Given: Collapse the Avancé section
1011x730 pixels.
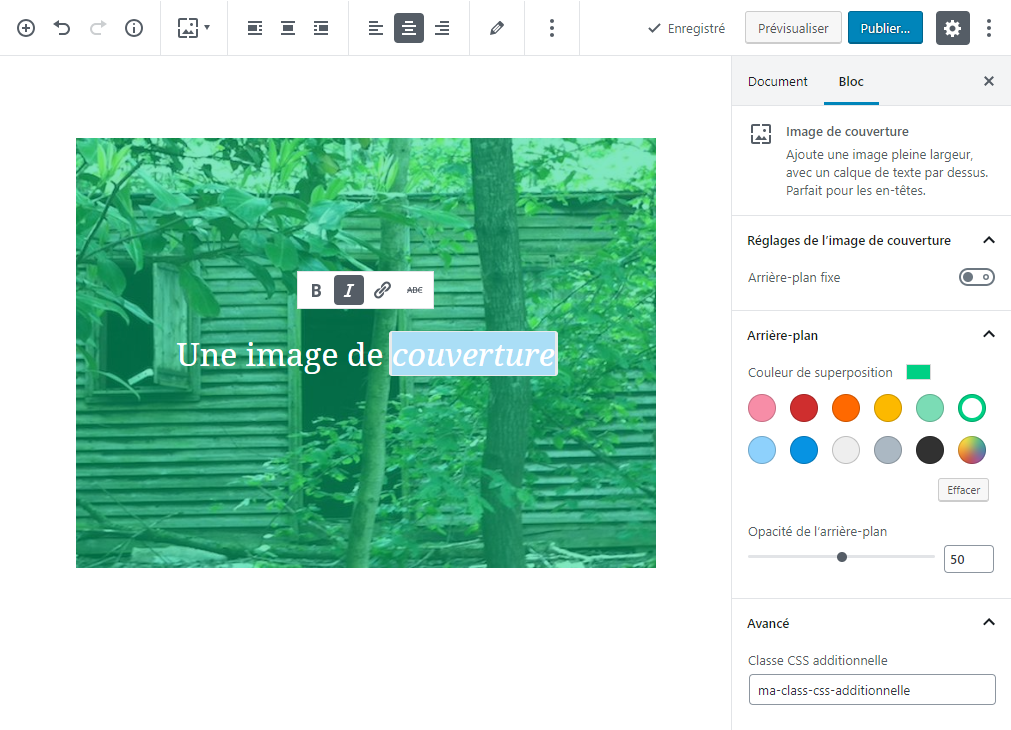Looking at the screenshot, I should tap(988, 622).
